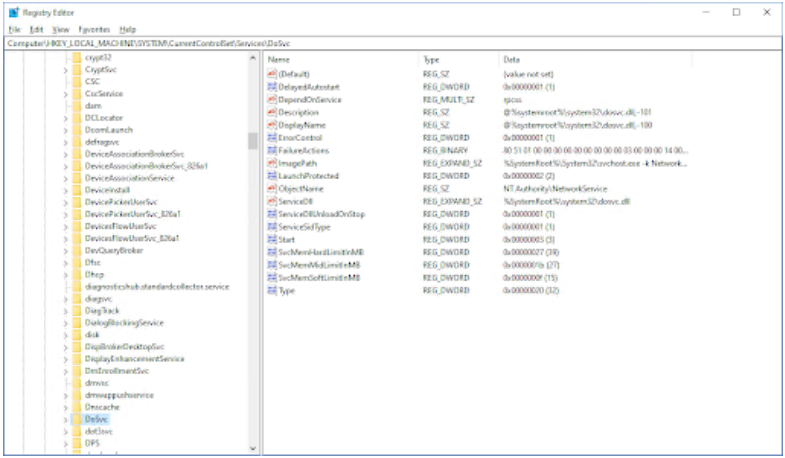
Task: Expand the CryptSvc key
Action: [65, 69]
